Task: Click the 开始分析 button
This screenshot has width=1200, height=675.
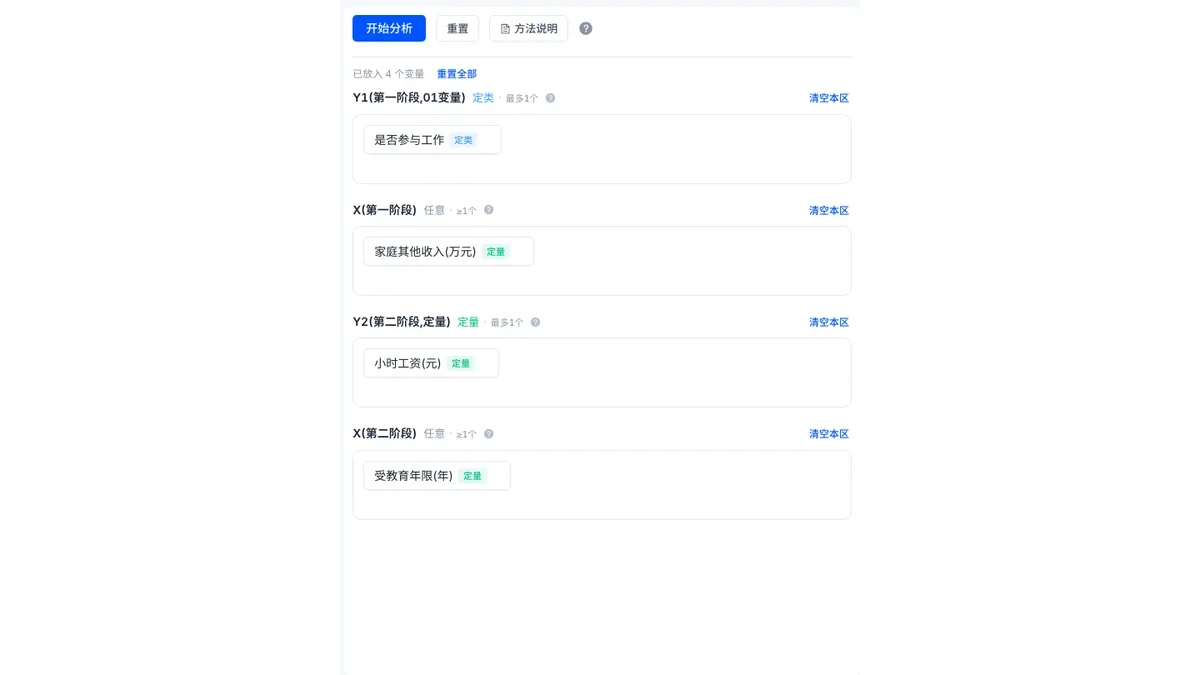Action: [x=389, y=28]
